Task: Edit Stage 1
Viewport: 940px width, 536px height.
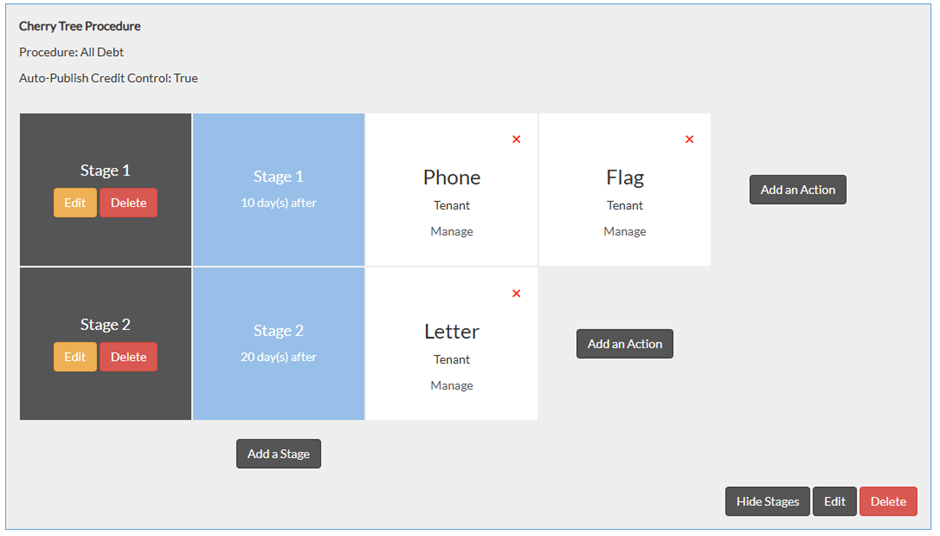Action: [75, 203]
